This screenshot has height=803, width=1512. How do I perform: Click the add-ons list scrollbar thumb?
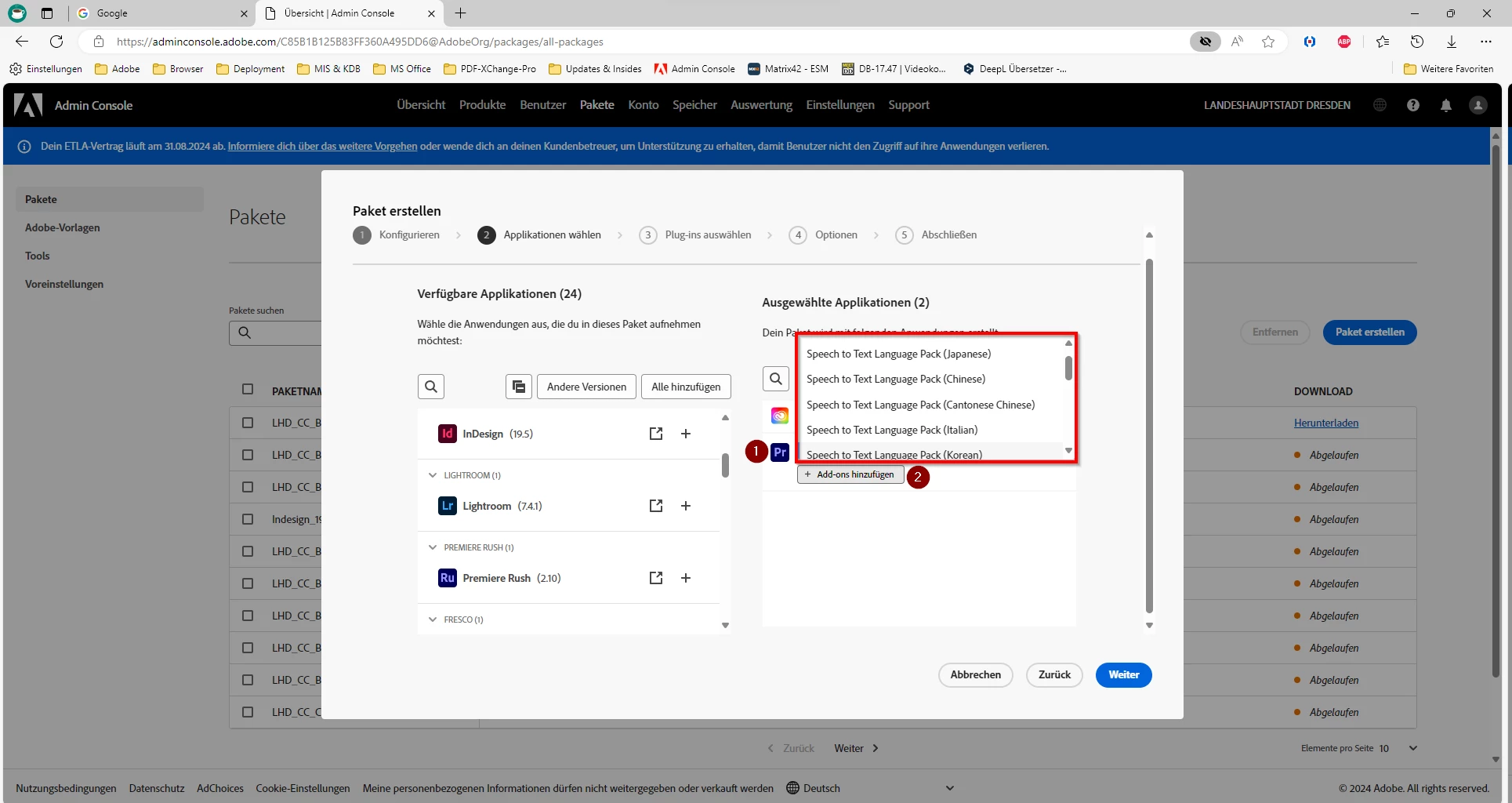pos(1068,368)
